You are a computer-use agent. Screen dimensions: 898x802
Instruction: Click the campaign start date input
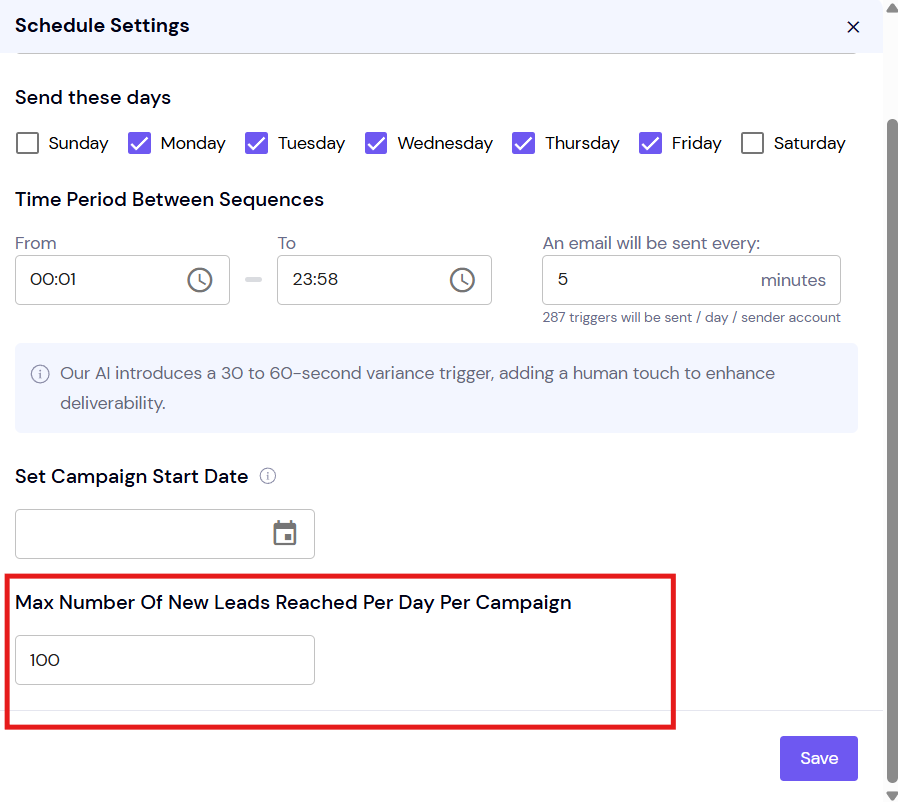click(165, 534)
